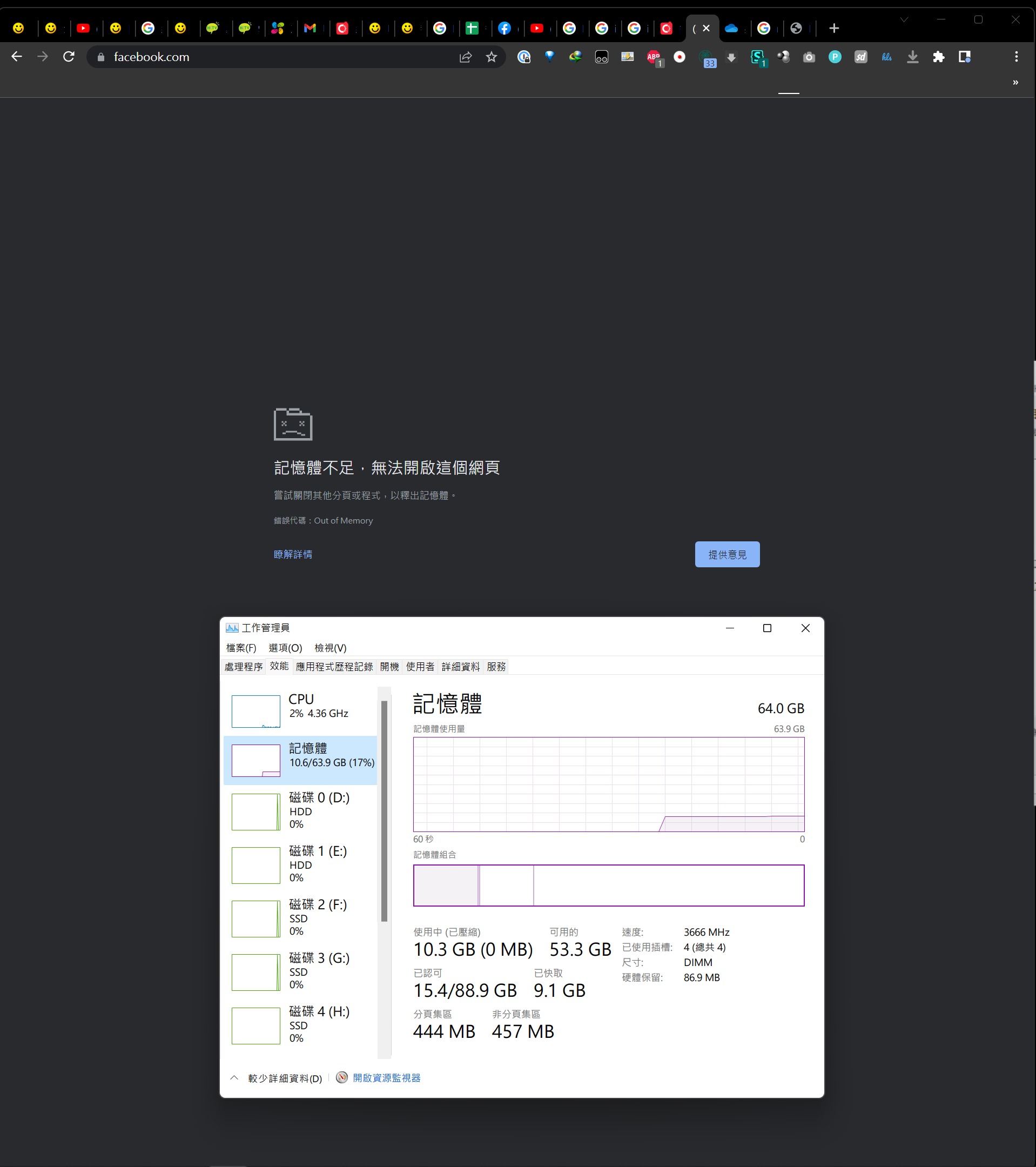Select the 記憶體 monitor in Task Manager sidebar

click(301, 760)
